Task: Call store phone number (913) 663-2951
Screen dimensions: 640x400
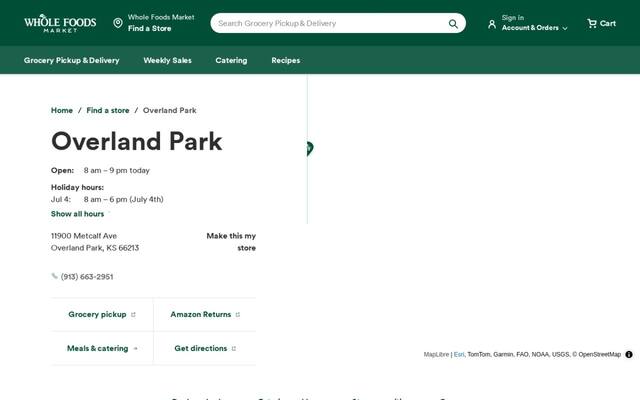Action: click(x=87, y=277)
